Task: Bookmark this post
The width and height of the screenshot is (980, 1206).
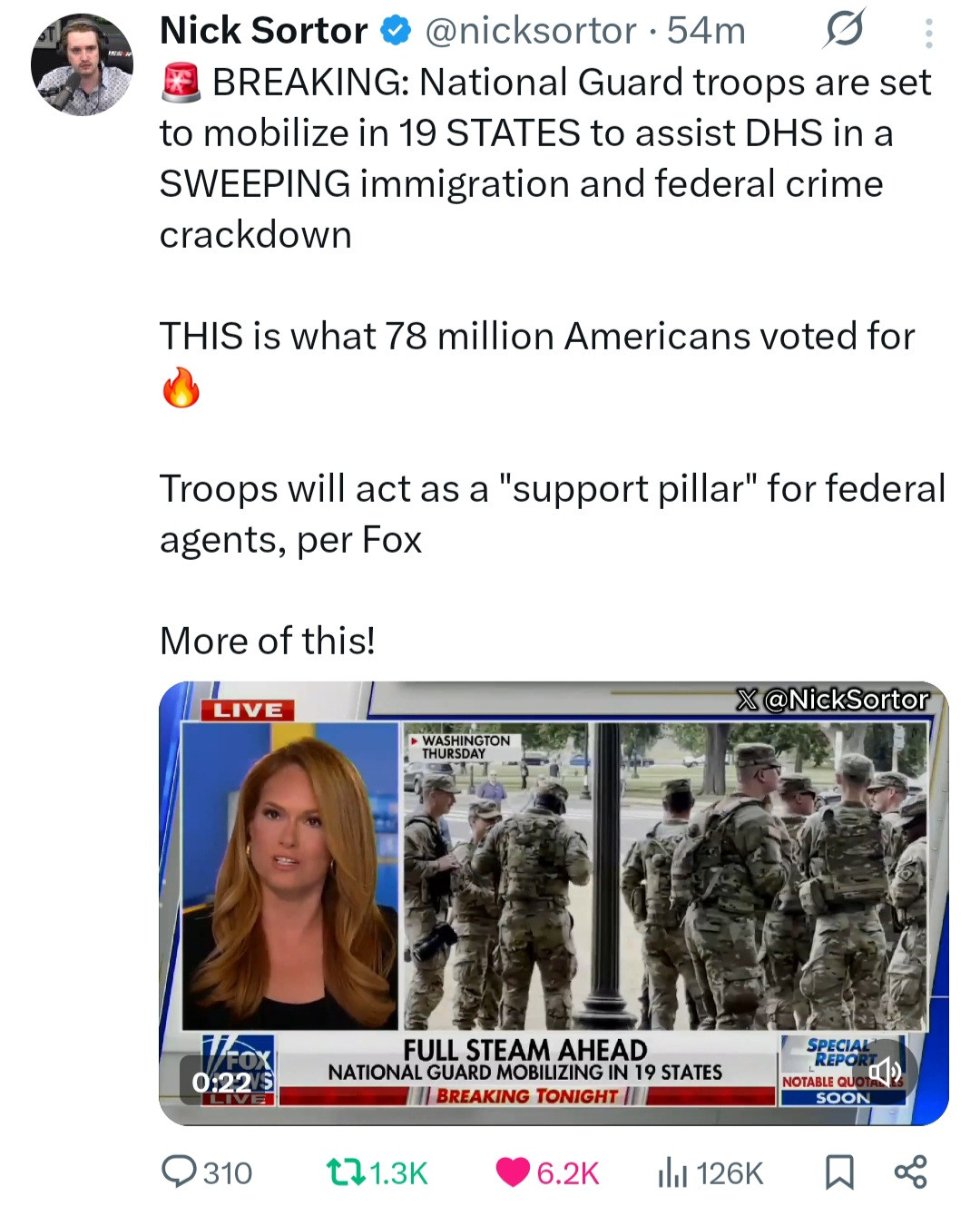Action: coord(838,1172)
